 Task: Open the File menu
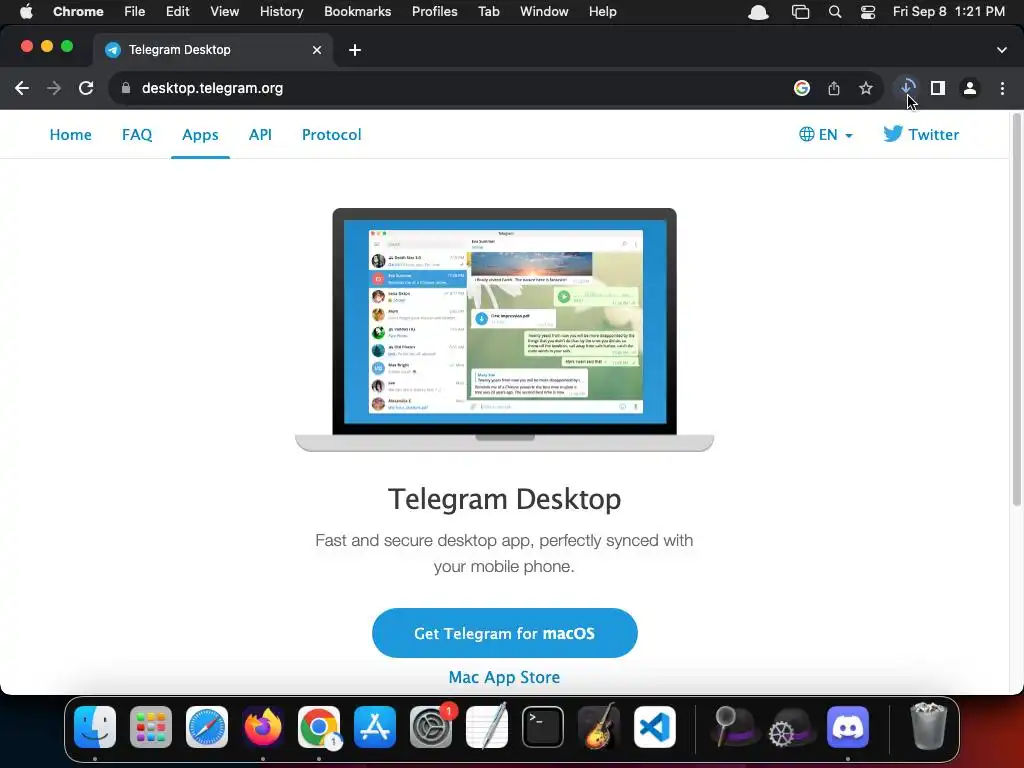click(x=135, y=12)
